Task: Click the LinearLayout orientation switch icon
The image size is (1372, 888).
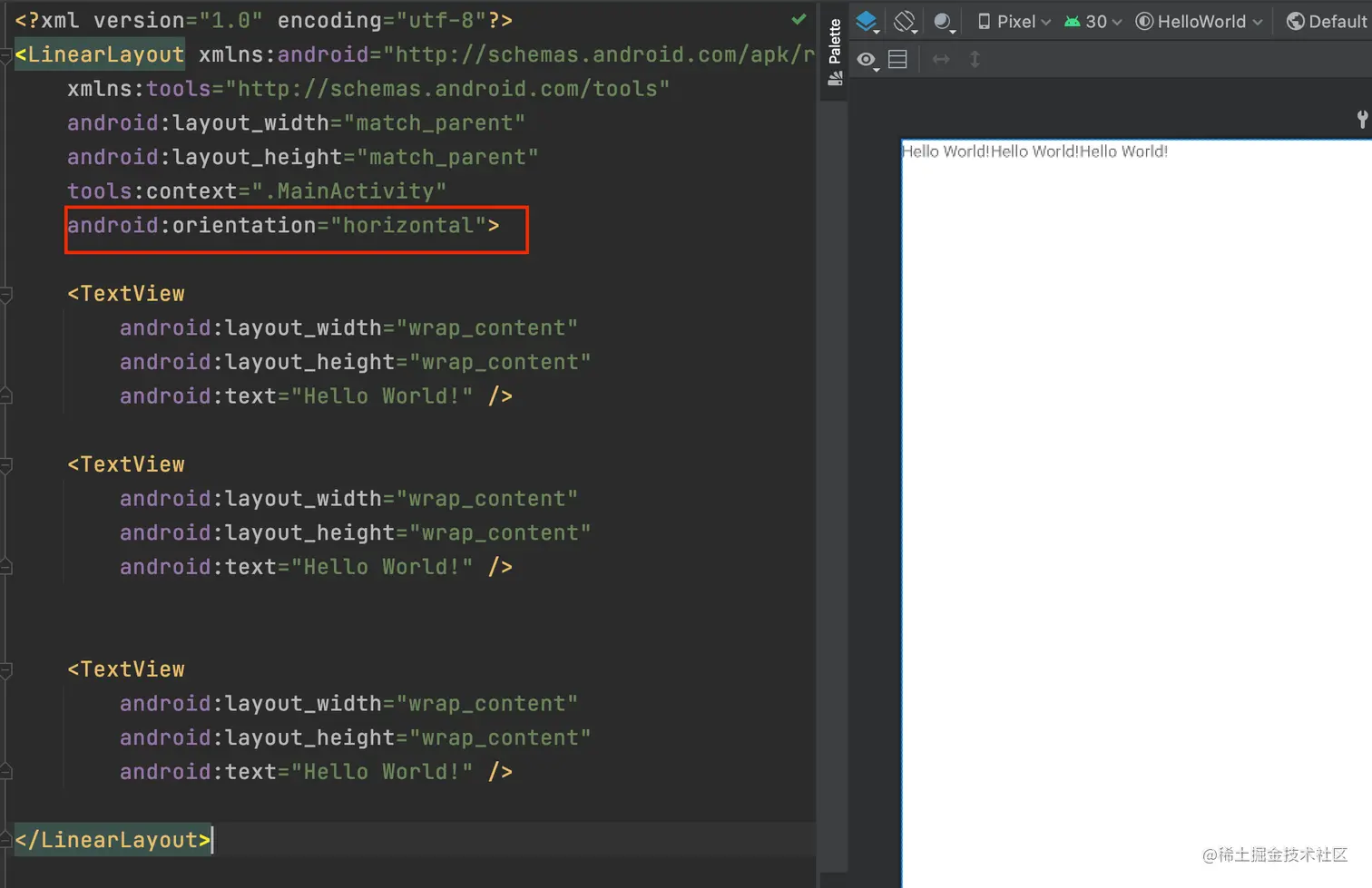Action: 897,60
